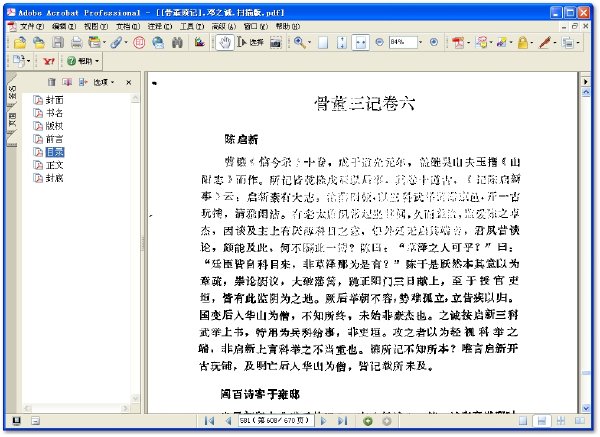Viewport: 600px width, 437px height.
Task: Click the page number field in status bar
Action: [x=276, y=421]
